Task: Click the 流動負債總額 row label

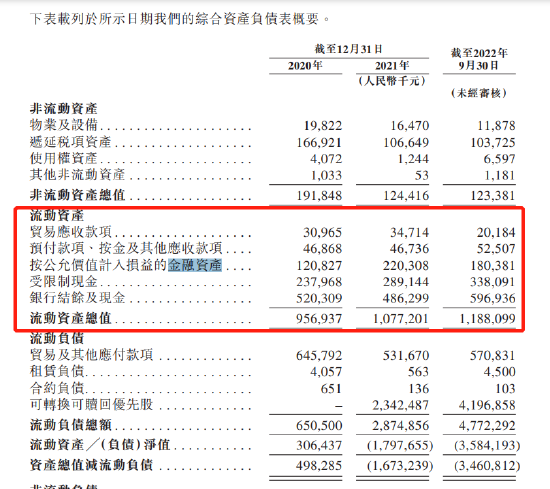Action: (x=71, y=425)
